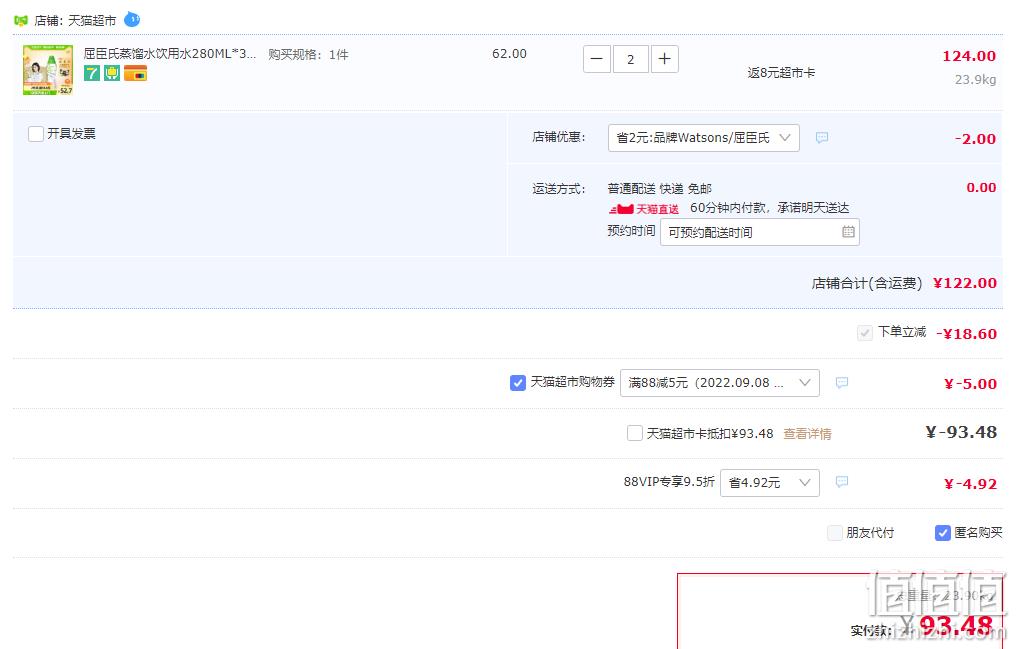Uncheck the 匿名购买 checkbox
1016x649 pixels.
point(943,533)
